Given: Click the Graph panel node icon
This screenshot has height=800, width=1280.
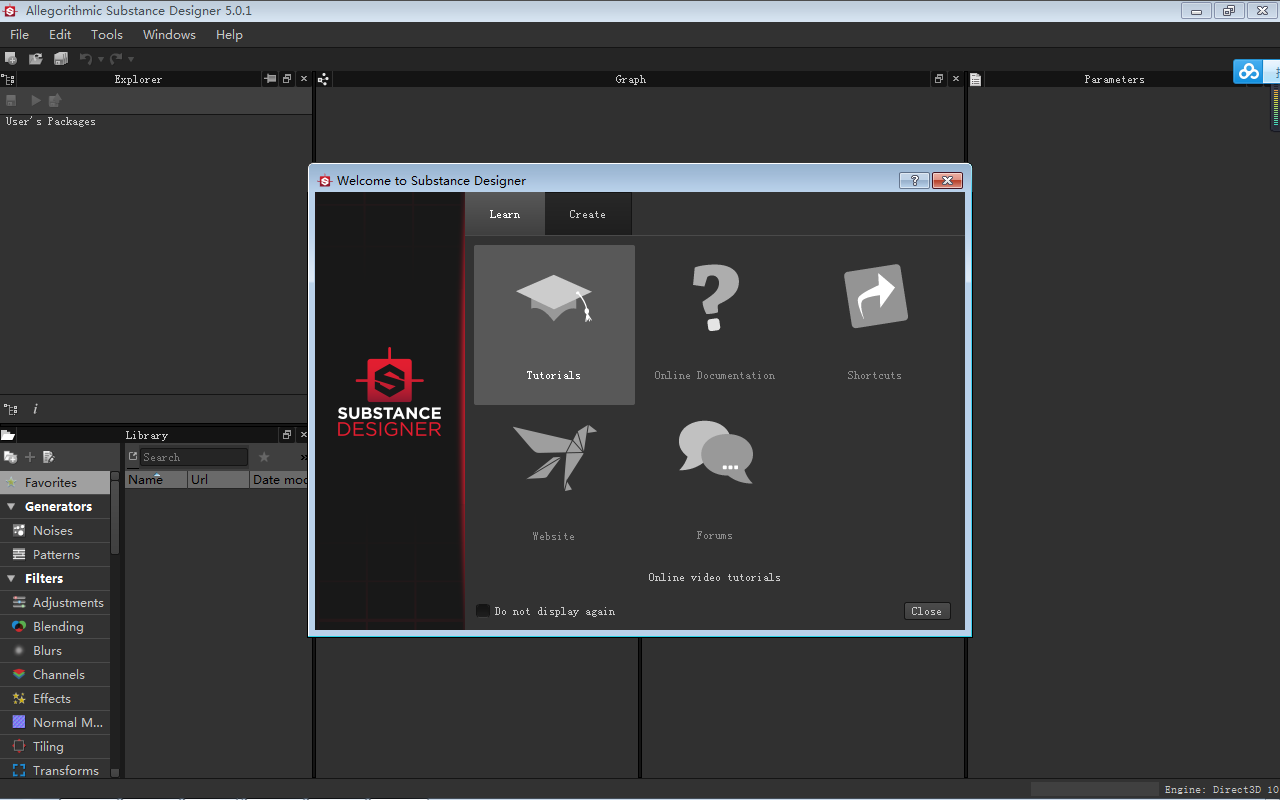Looking at the screenshot, I should pyautogui.click(x=323, y=79).
